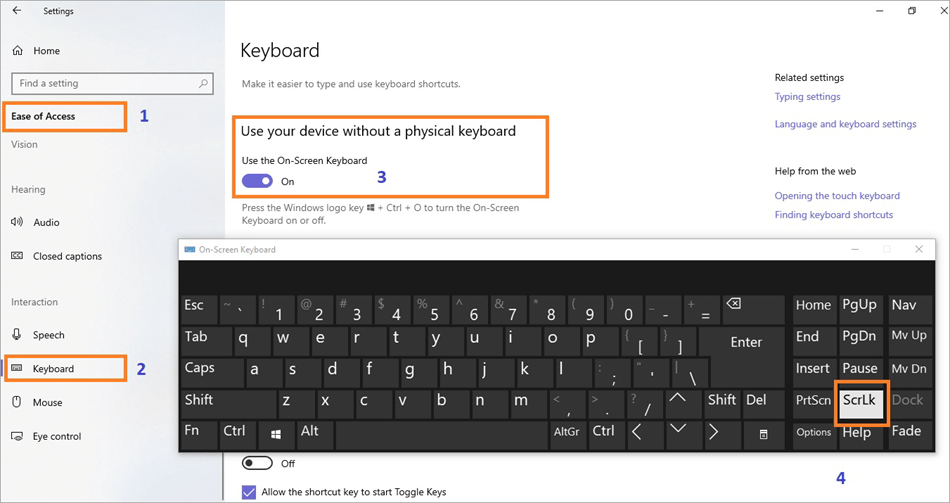The height and width of the screenshot is (503, 950).
Task: Tap the Pause key
Action: (861, 372)
